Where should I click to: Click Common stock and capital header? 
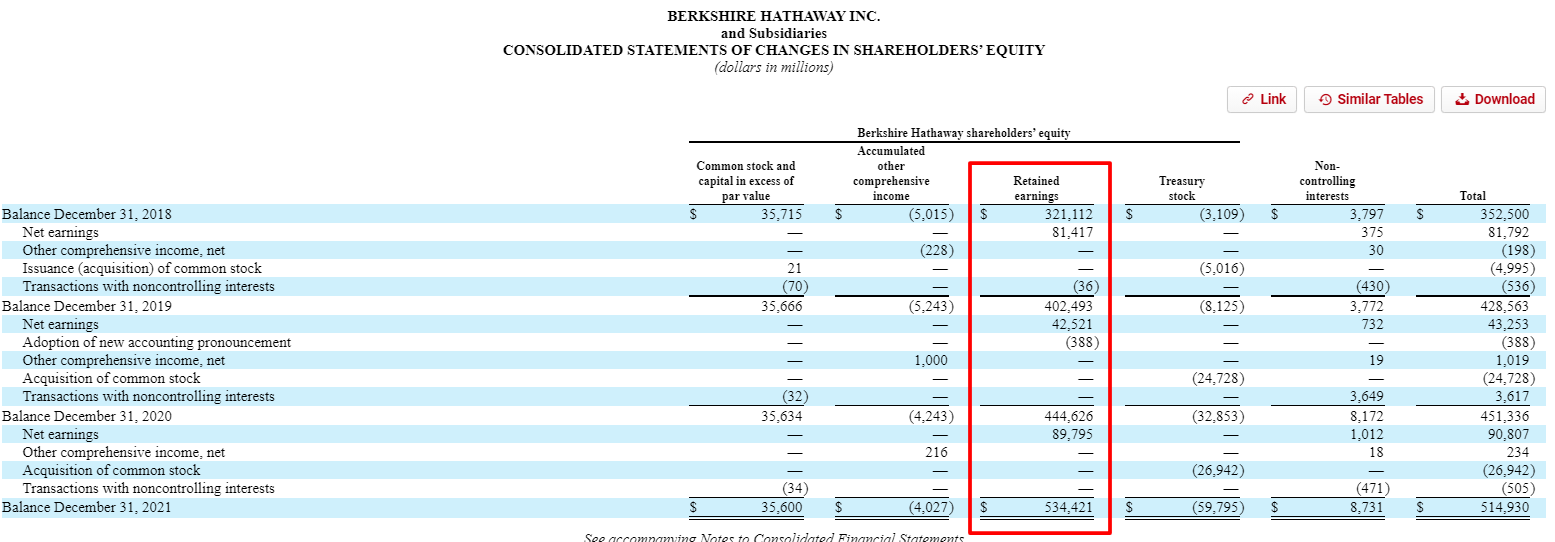coord(745,181)
